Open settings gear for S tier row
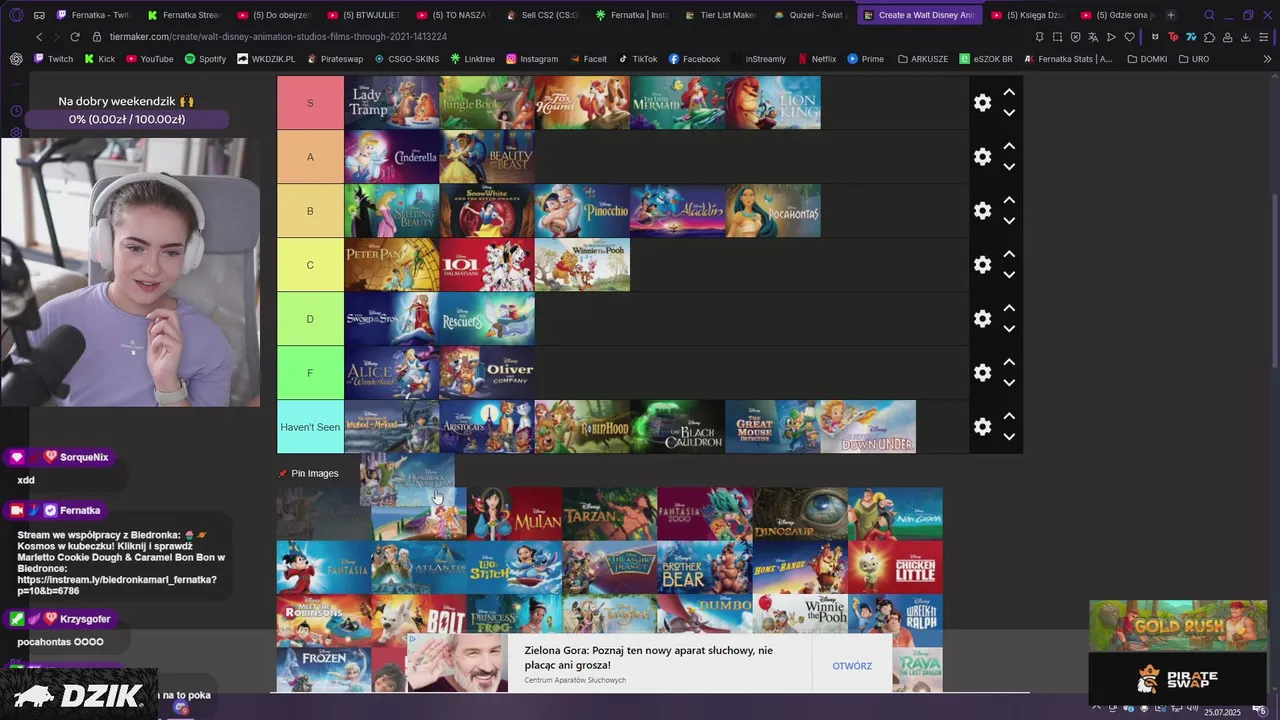 (x=982, y=103)
